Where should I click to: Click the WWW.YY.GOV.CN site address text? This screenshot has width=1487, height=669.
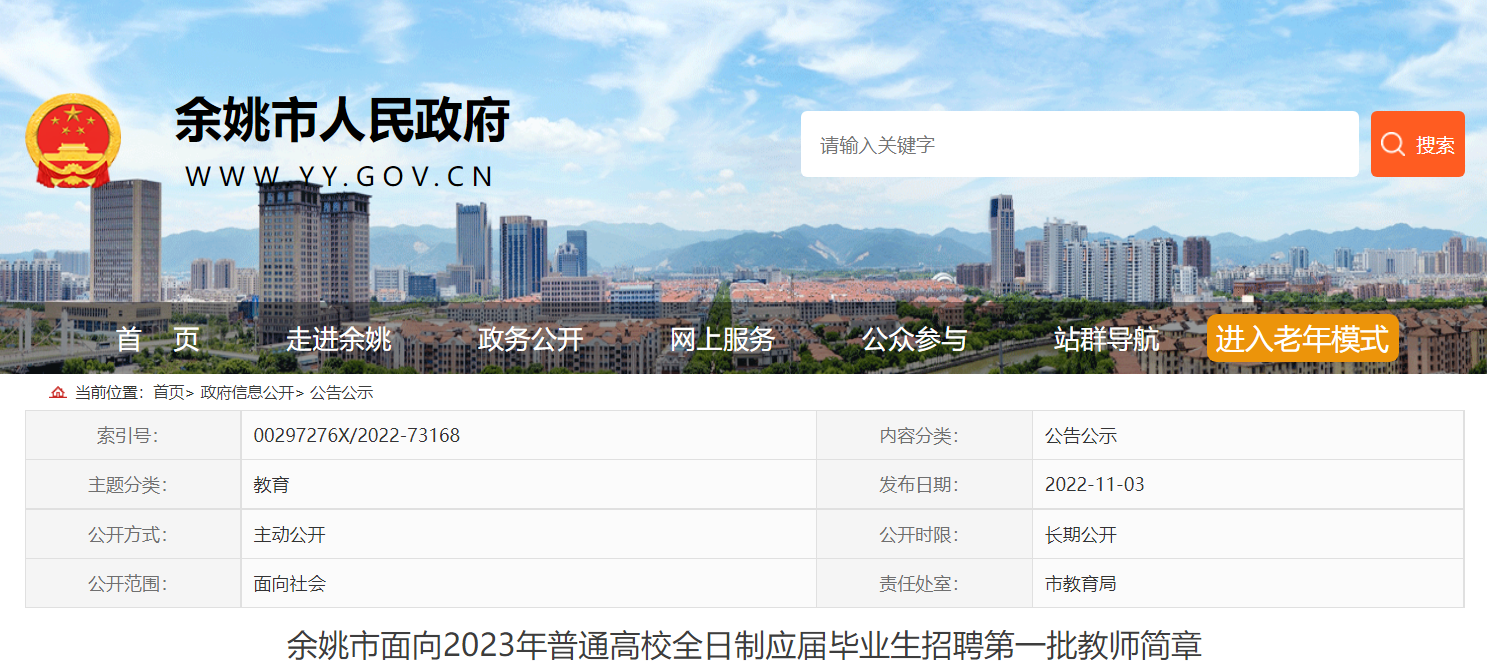coord(340,176)
